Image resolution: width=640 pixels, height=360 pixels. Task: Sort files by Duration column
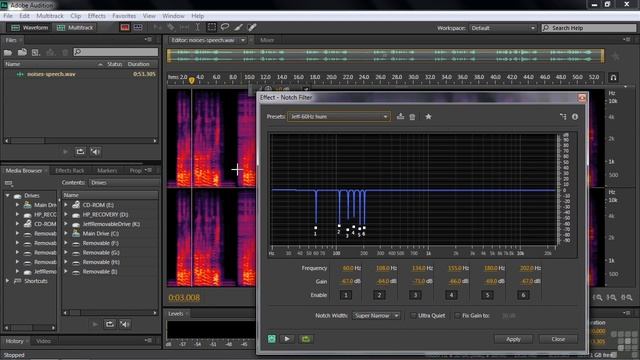(139, 64)
